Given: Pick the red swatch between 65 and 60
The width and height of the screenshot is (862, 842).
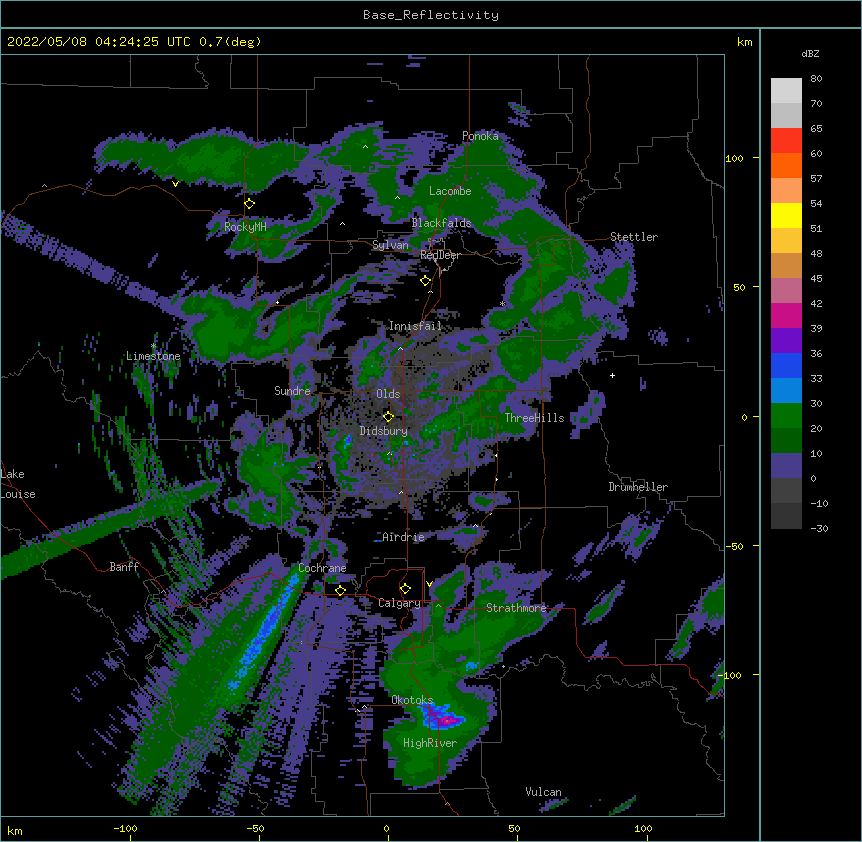Looking at the screenshot, I should pos(786,141).
